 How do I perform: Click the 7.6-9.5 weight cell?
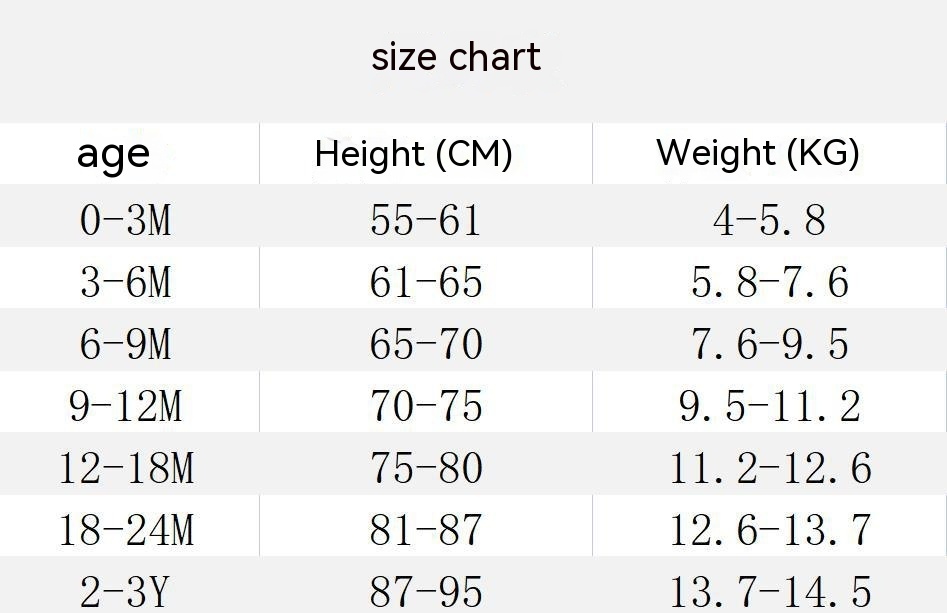click(x=770, y=344)
